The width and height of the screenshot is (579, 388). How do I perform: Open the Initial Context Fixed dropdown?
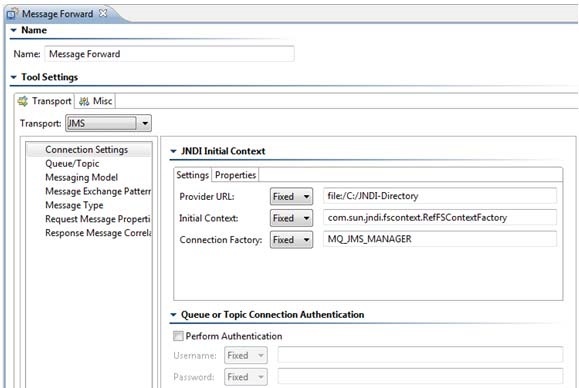tap(291, 218)
